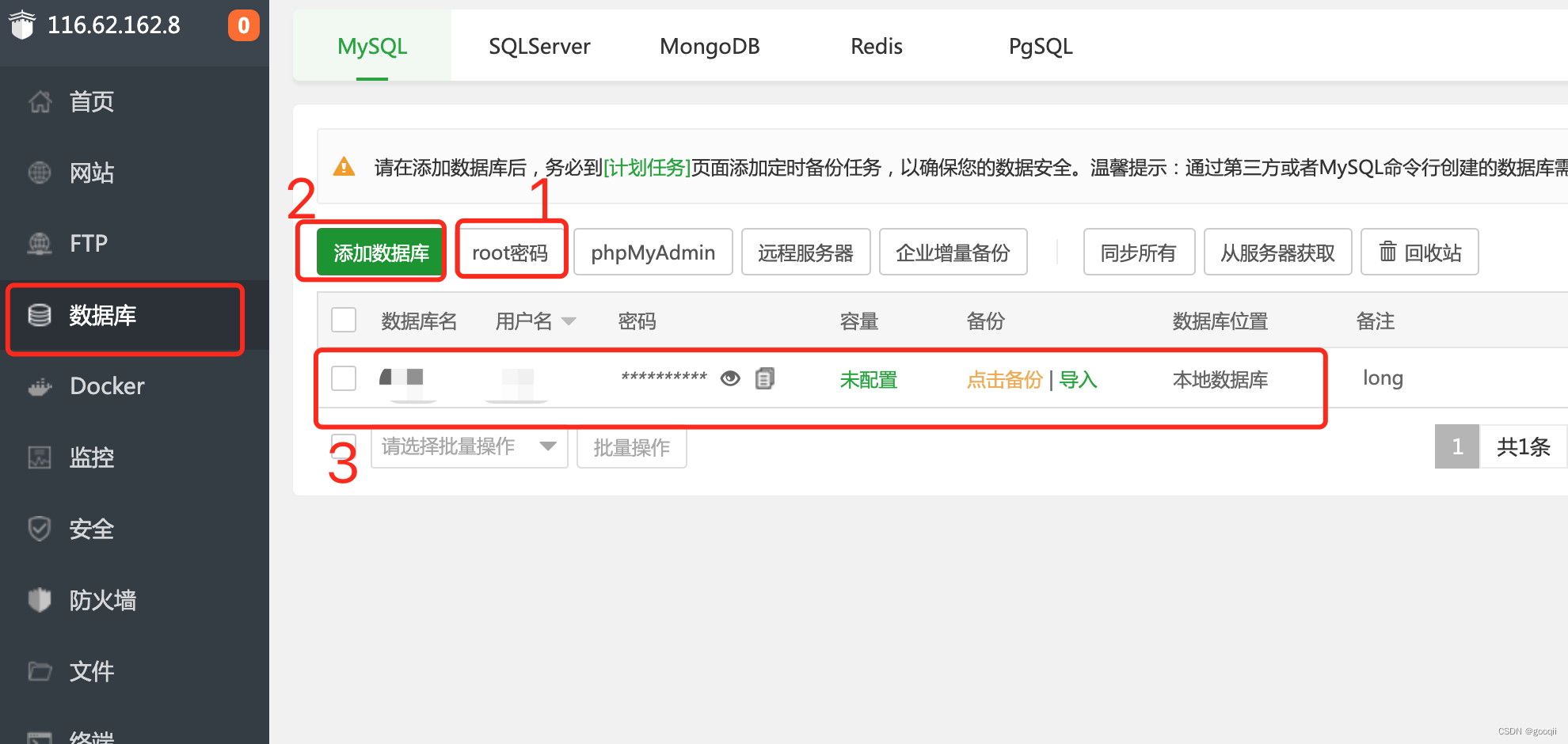
Task: Click the 共1条 total count text
Action: pyautogui.click(x=1524, y=446)
